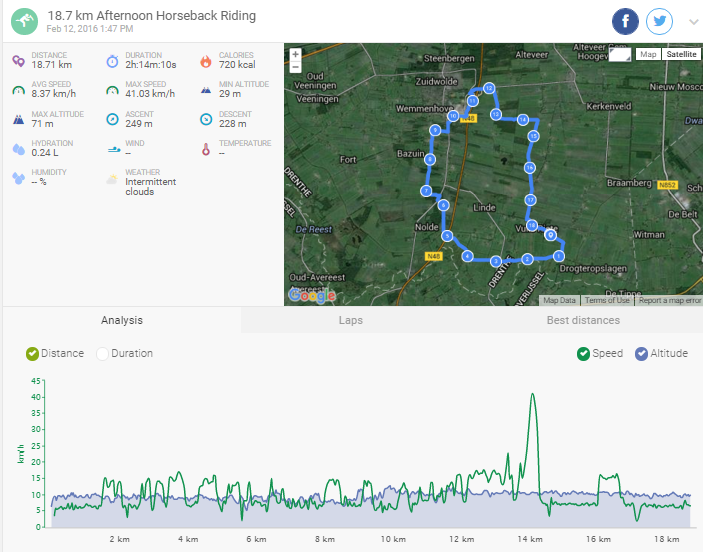Click the wind icon

[x=114, y=149]
